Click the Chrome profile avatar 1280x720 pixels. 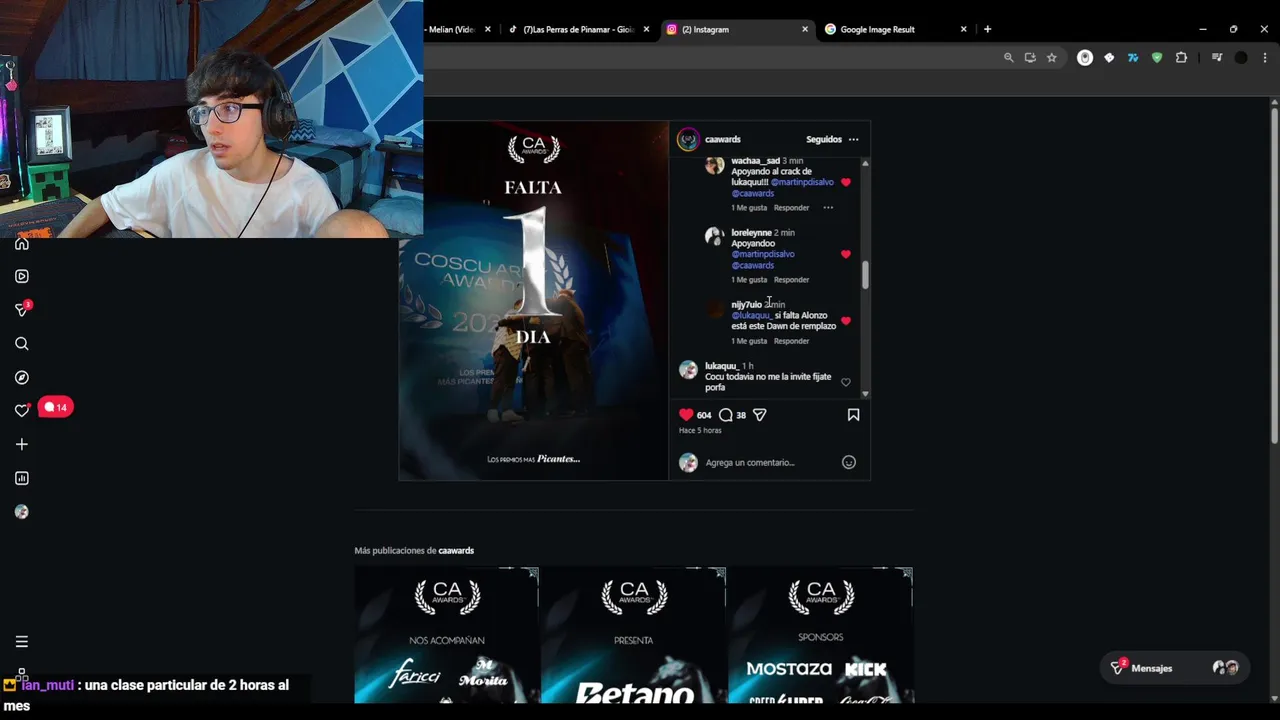click(1241, 58)
